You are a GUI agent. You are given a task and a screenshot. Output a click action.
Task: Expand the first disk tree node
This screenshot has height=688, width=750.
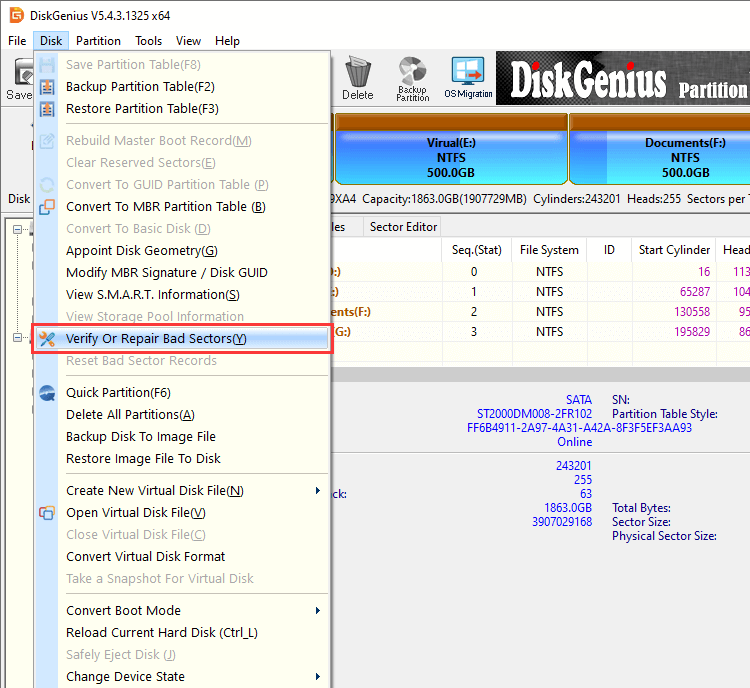click(x=17, y=230)
